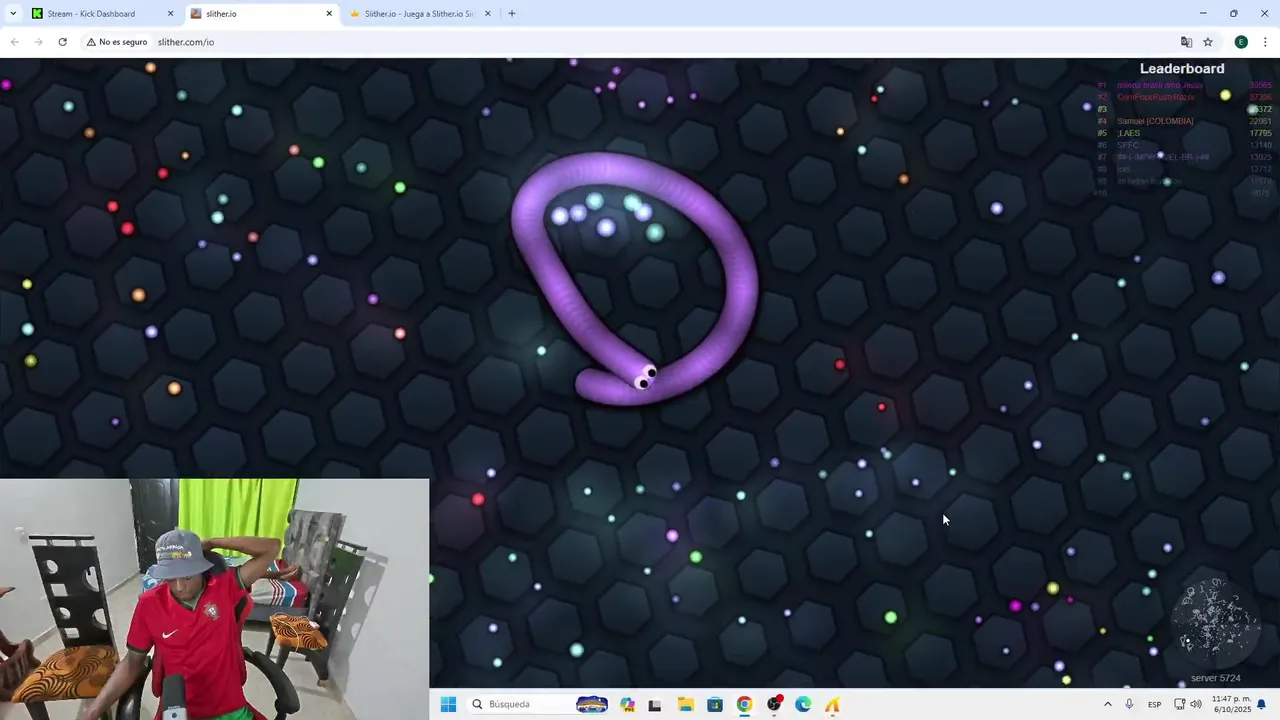Open the yellow app icon after Edge

(x=832, y=704)
